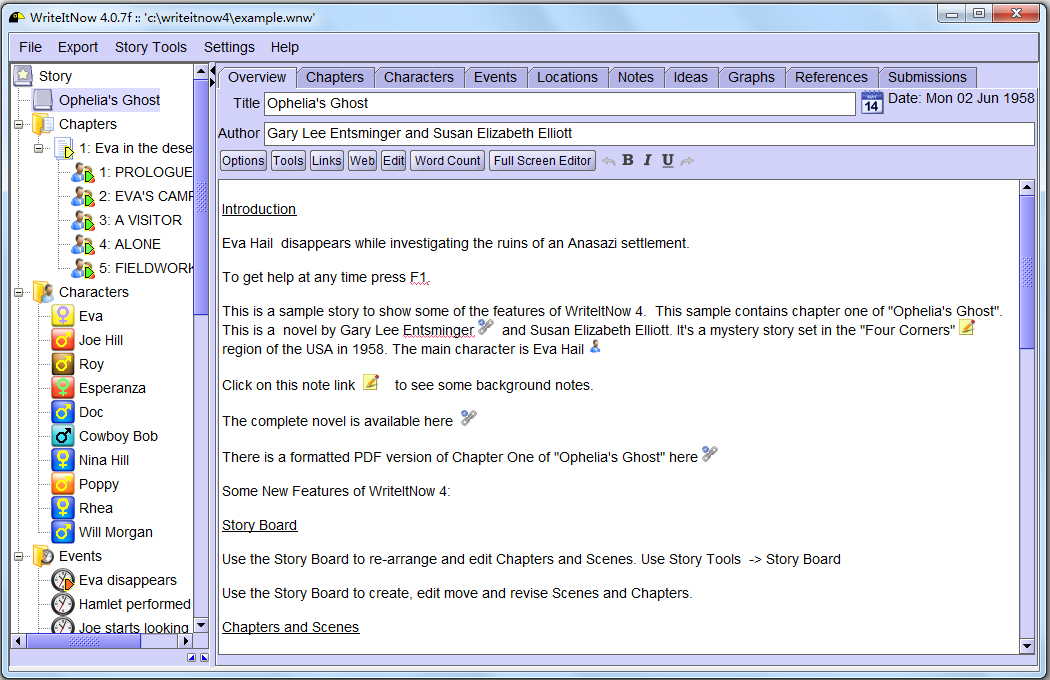Click the redo arrow icon
Screen dimensions: 1050x680
tap(688, 161)
